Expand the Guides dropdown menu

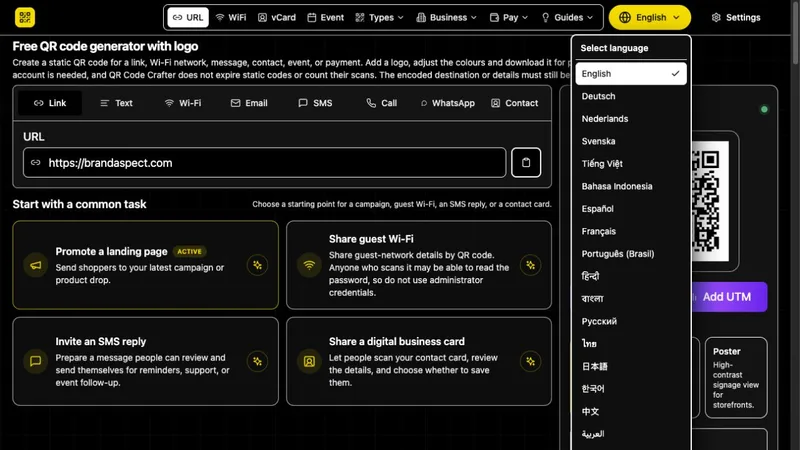[x=567, y=17]
